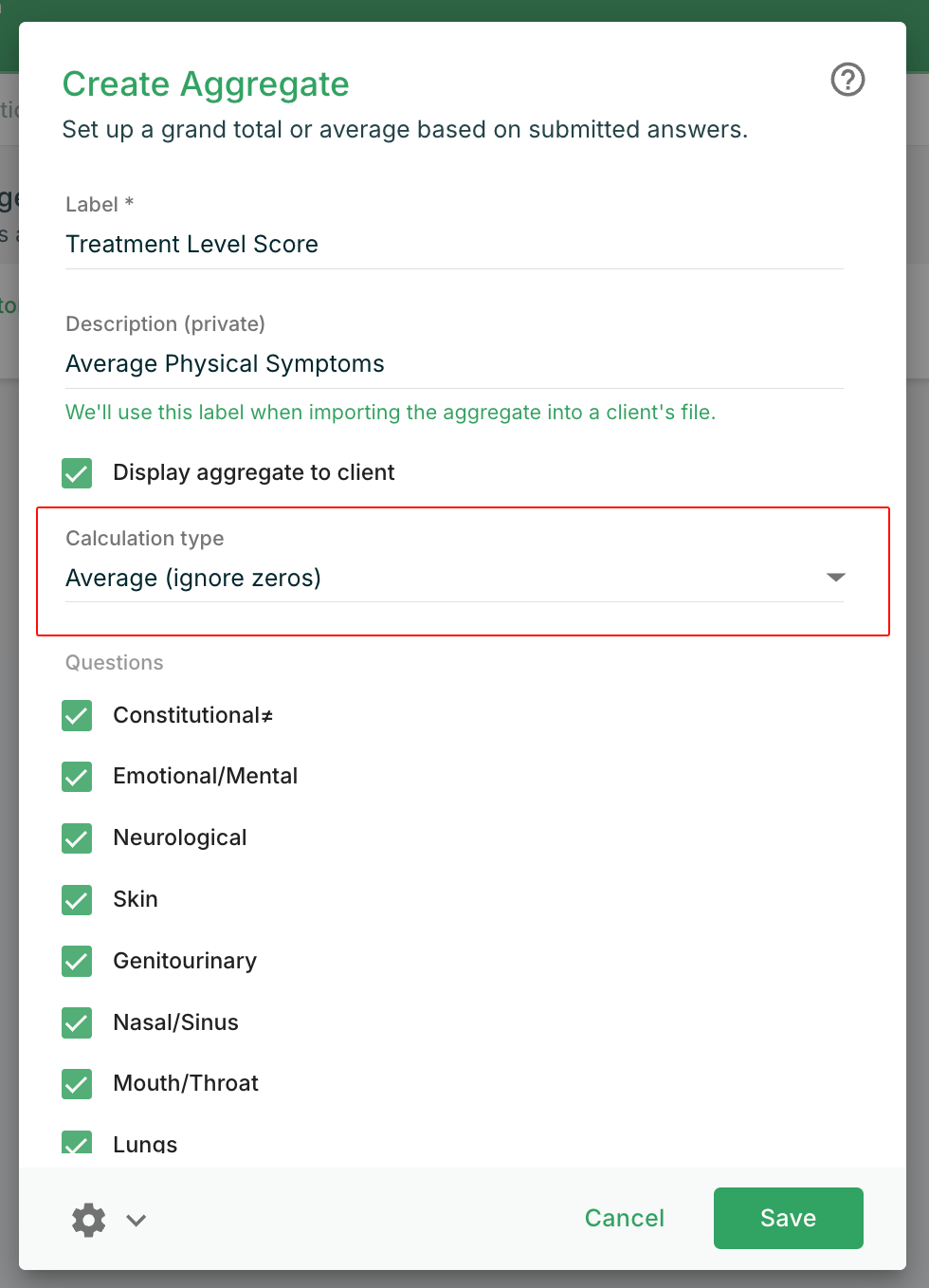The image size is (929, 1288).
Task: Click the Save button
Action: pyautogui.click(x=788, y=1218)
